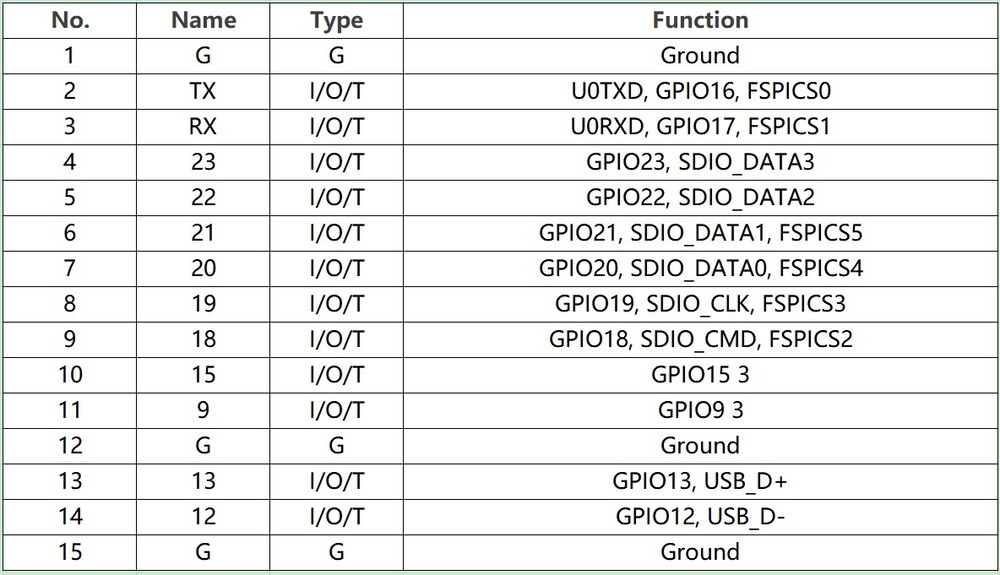1000x575 pixels.
Task: Select the "GPIO23, SDIO_DATA3" function cell
Action: [x=700, y=162]
